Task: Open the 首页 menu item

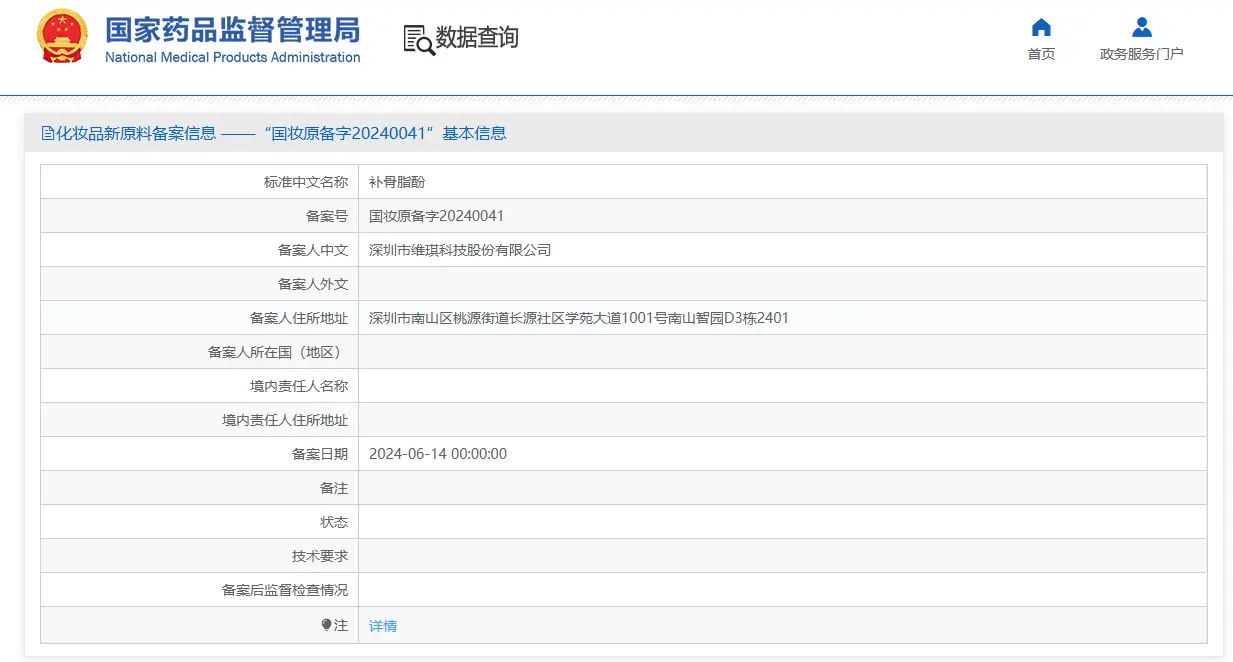Action: [x=1041, y=54]
